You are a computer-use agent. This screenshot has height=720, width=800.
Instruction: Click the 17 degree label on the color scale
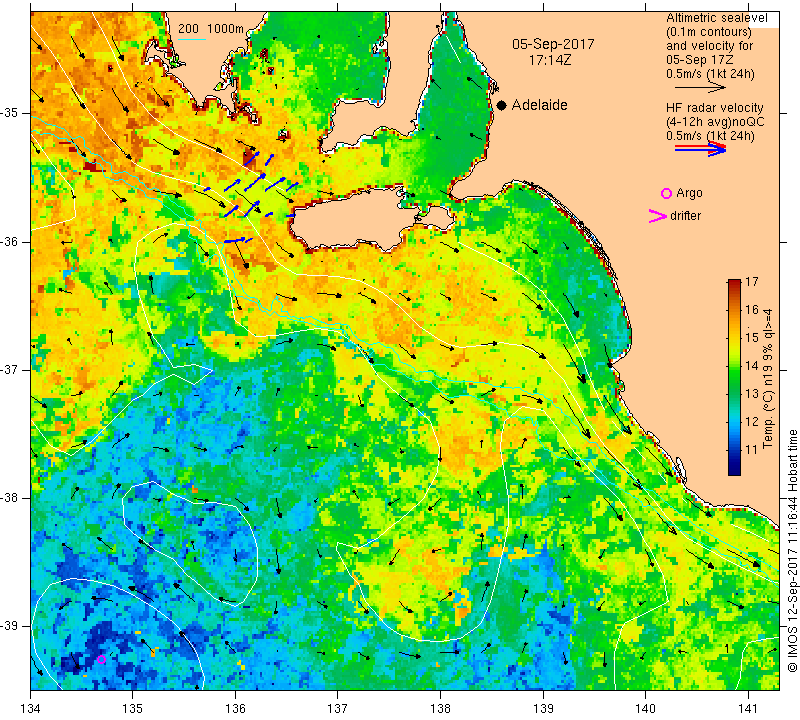[752, 282]
